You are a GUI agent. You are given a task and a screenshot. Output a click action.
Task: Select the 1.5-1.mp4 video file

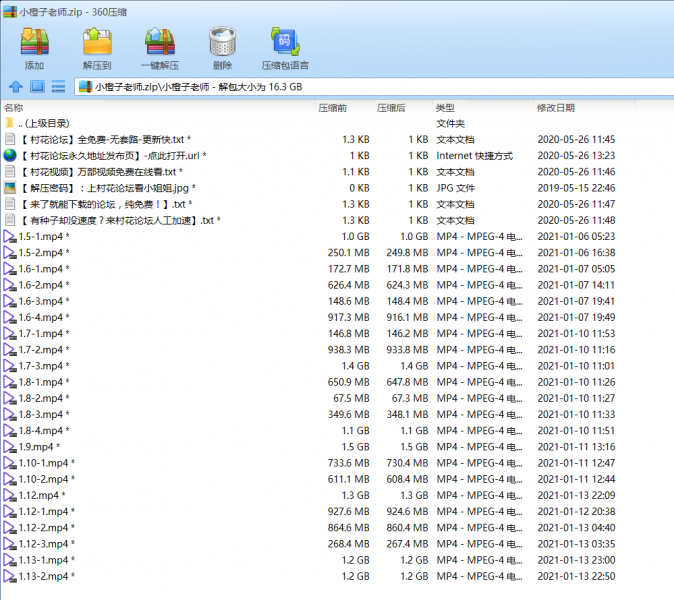[x=43, y=237]
